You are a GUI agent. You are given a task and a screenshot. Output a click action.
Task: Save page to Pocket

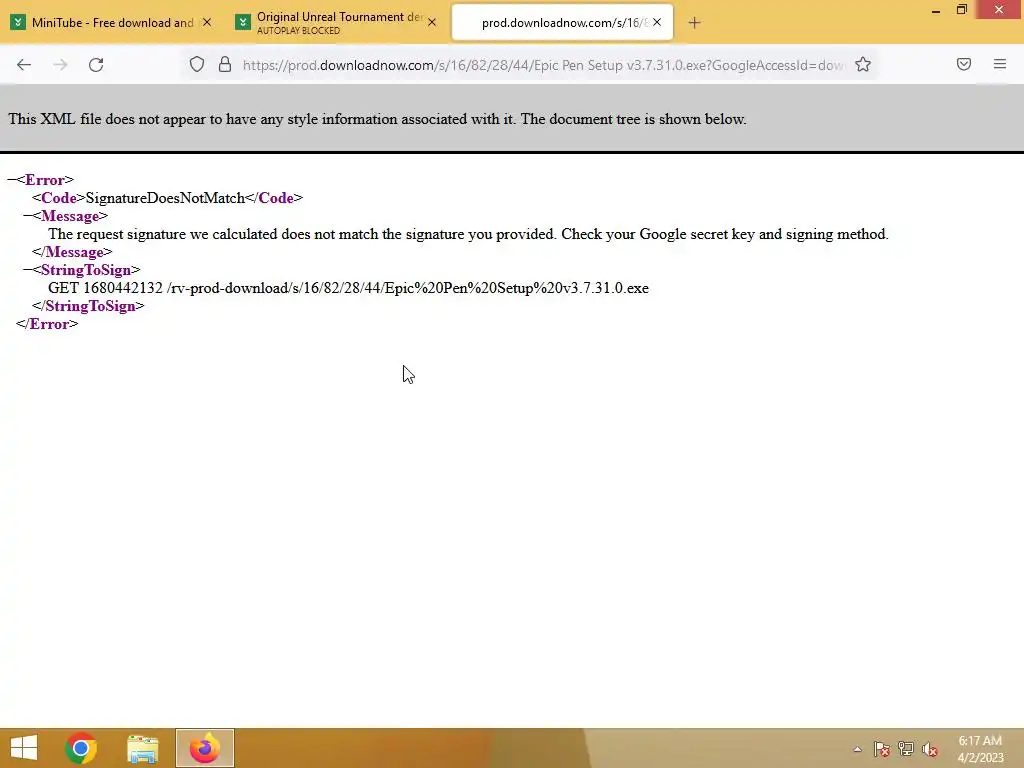tap(964, 64)
